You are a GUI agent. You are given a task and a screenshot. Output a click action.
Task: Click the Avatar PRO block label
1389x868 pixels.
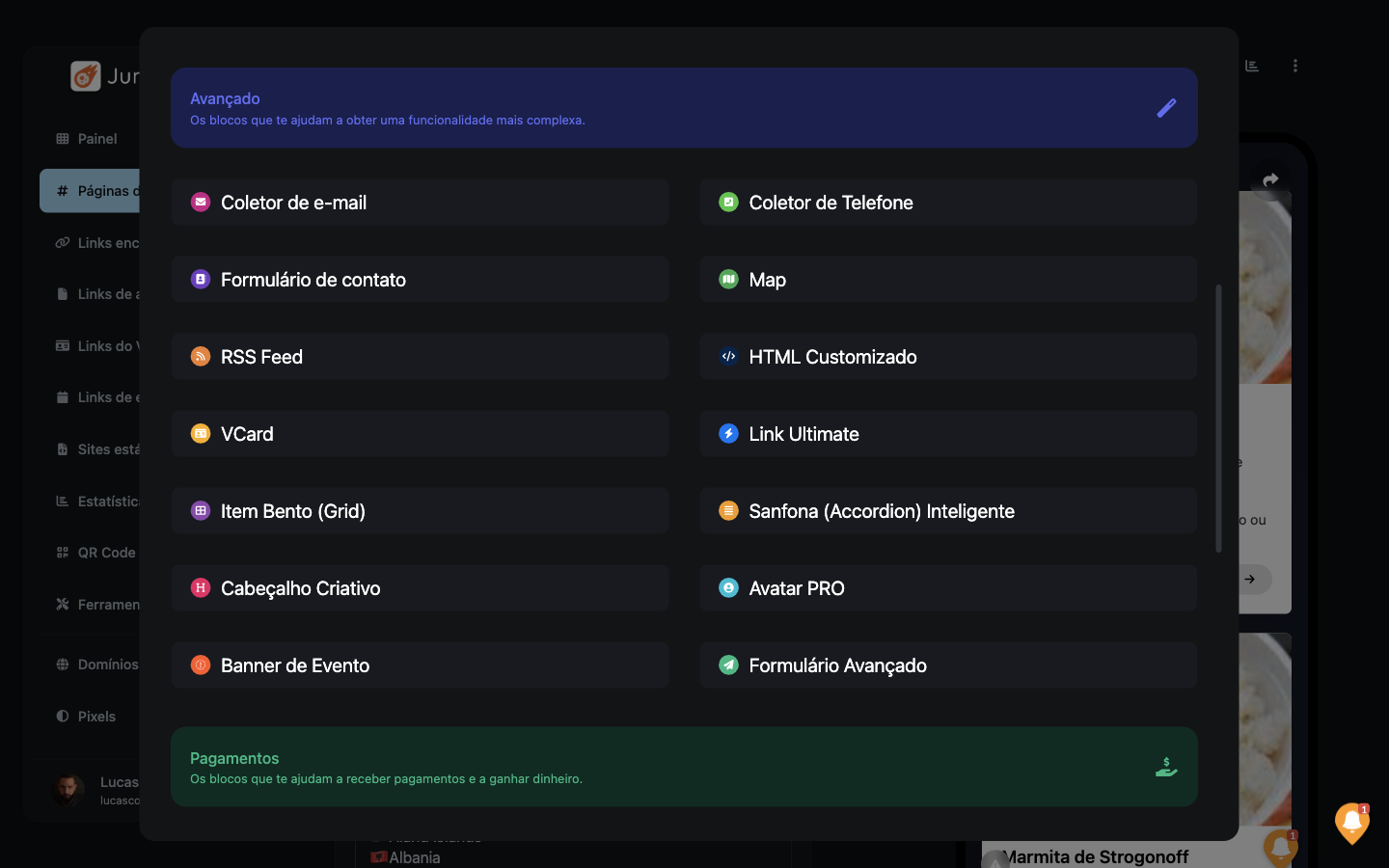[797, 588]
